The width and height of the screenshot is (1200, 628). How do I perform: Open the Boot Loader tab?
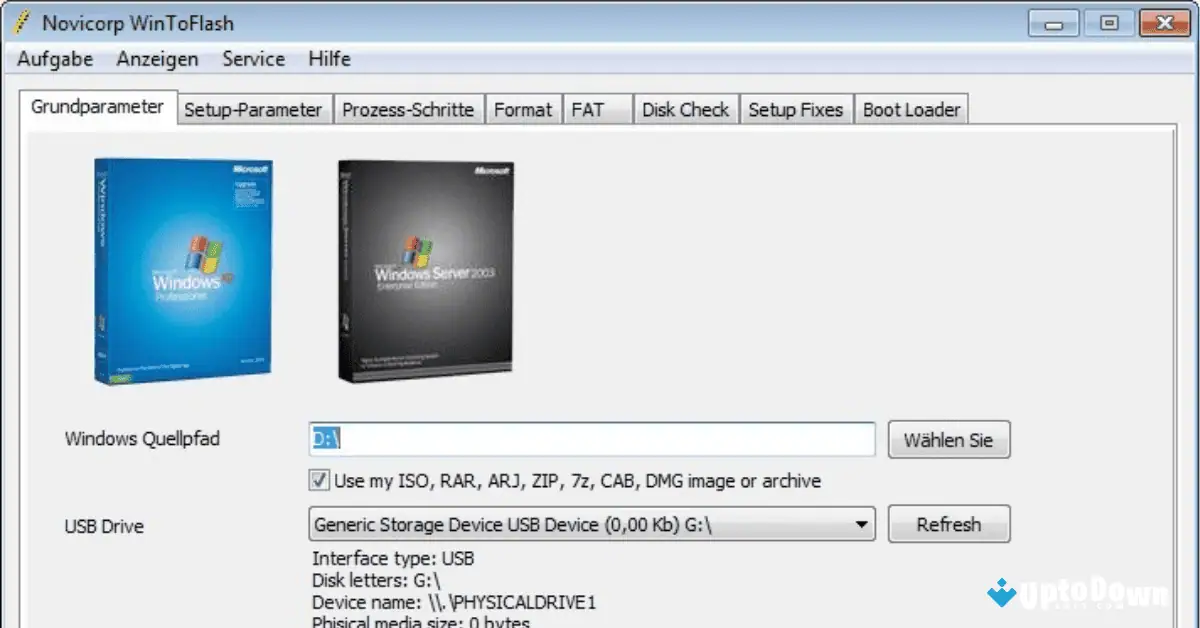[911, 109]
